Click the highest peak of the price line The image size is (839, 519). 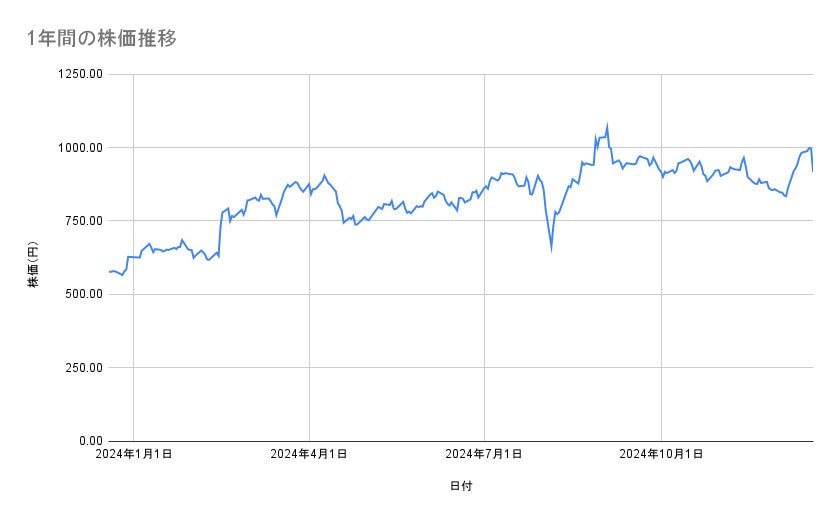[607, 126]
